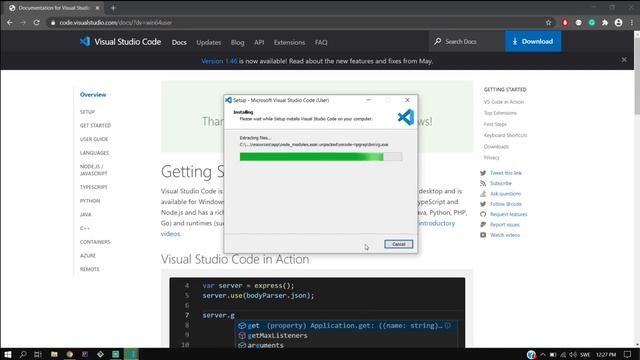The width and height of the screenshot is (640, 360).
Task: Open Task View on taskbar
Action: tap(38, 354)
